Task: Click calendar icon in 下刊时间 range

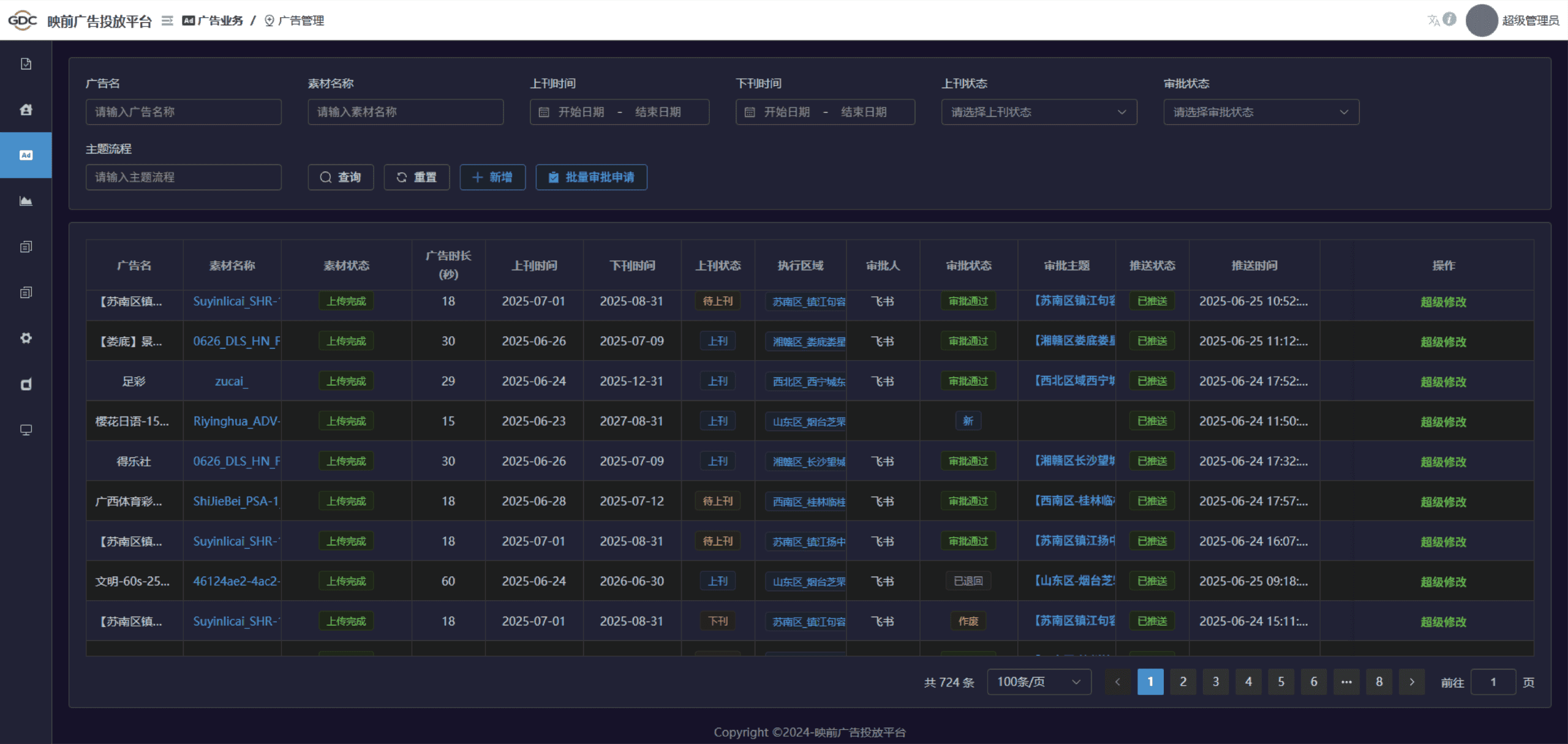Action: (x=749, y=112)
